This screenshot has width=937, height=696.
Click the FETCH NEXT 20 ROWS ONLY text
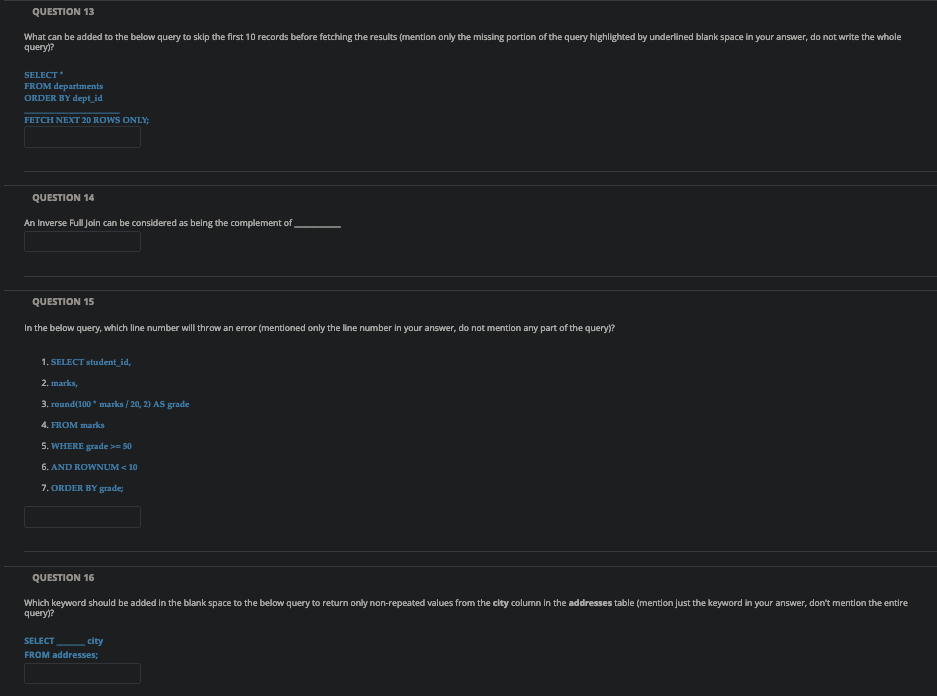click(86, 119)
